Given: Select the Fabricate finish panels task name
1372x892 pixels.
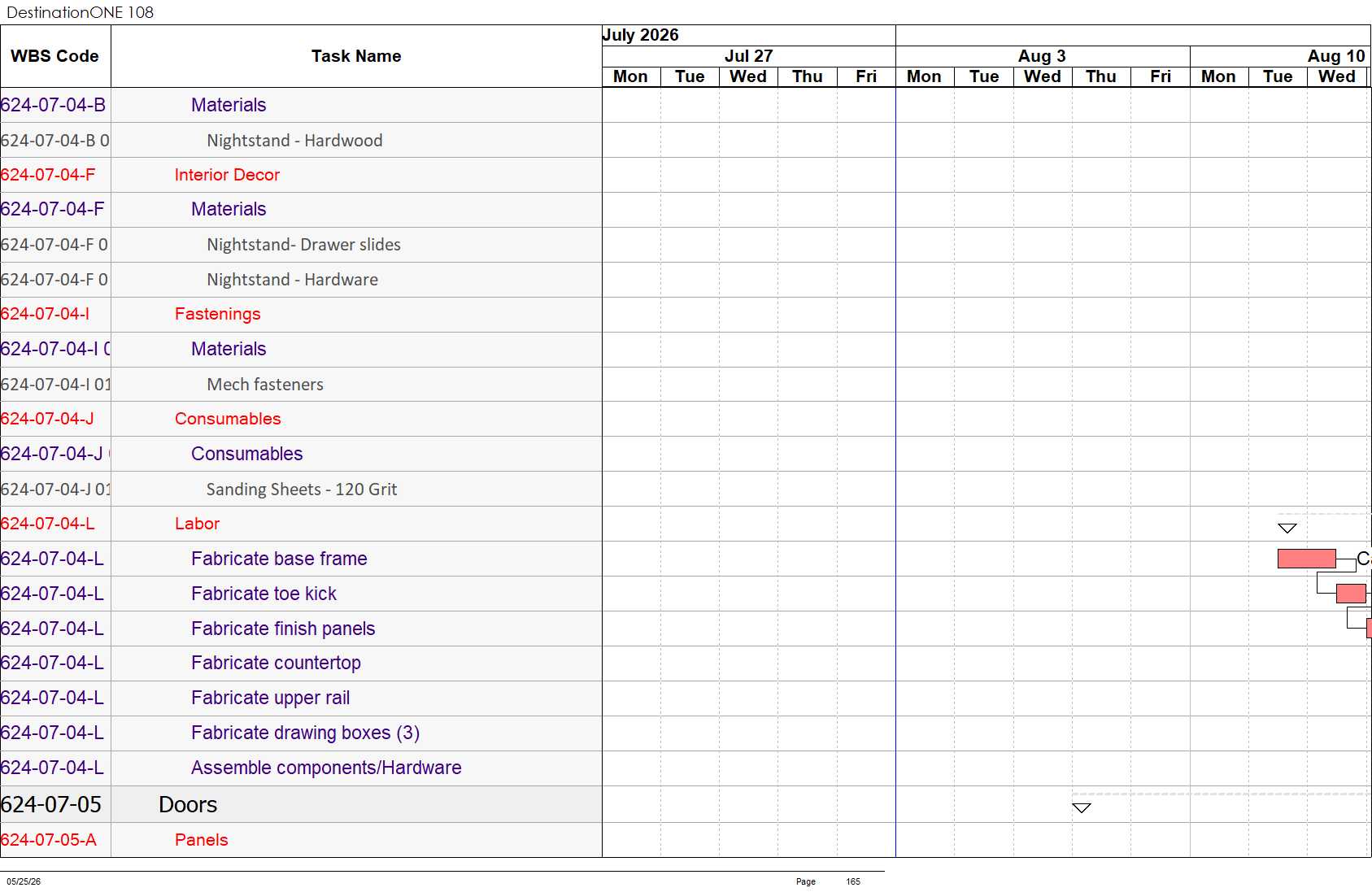Looking at the screenshot, I should point(283,629).
